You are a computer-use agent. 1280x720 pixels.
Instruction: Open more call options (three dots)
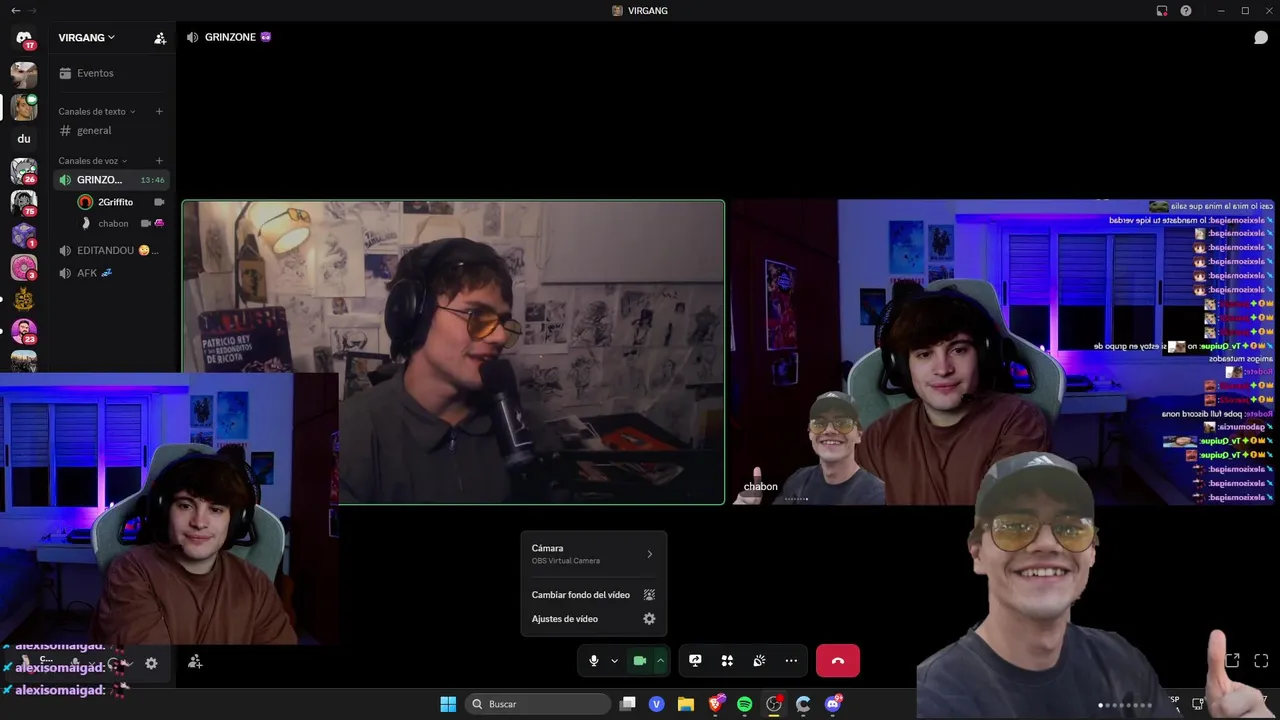pos(791,661)
